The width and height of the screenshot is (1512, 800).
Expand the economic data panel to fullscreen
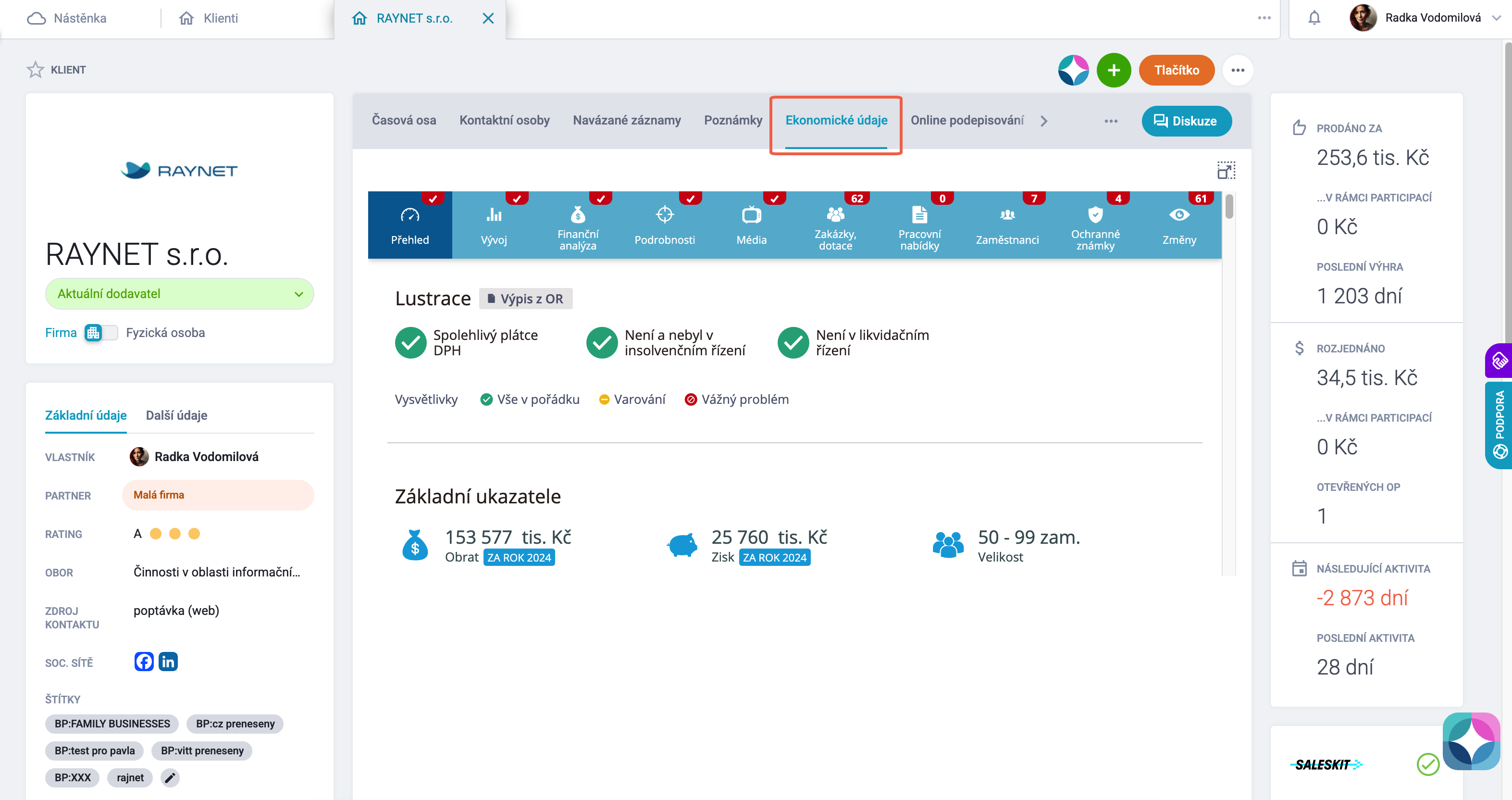point(1226,170)
